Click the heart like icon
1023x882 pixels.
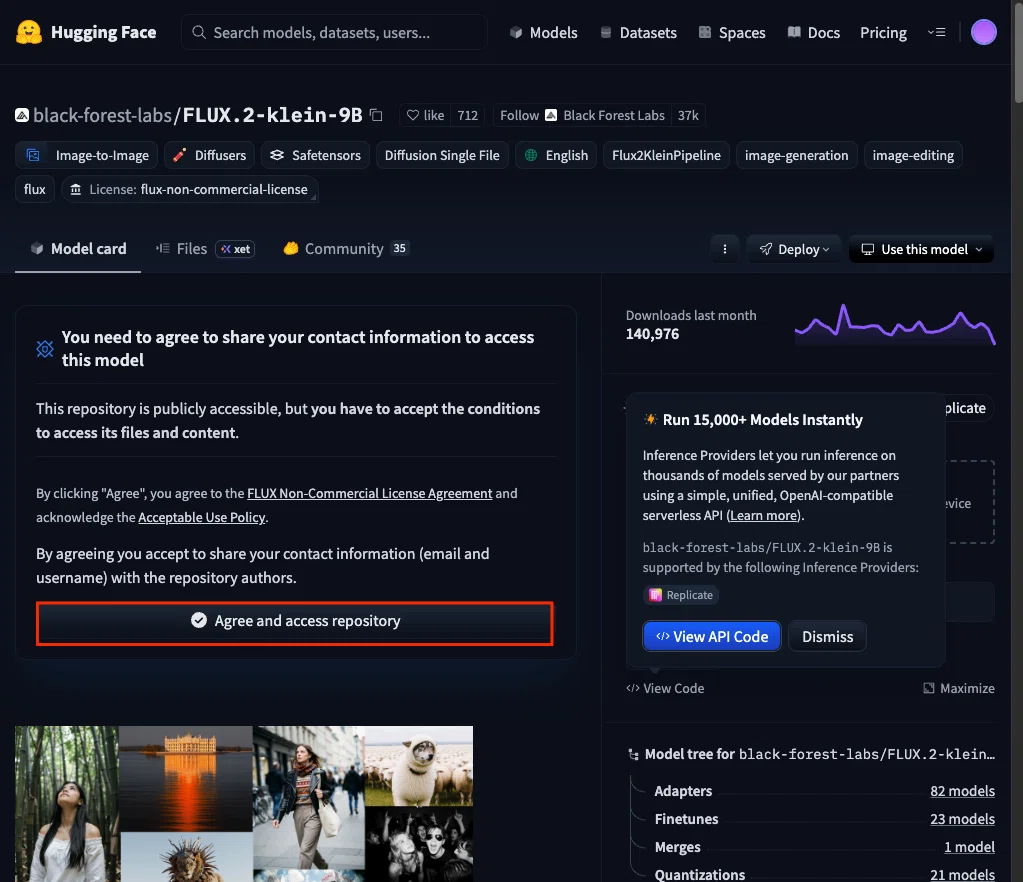pyautogui.click(x=412, y=115)
